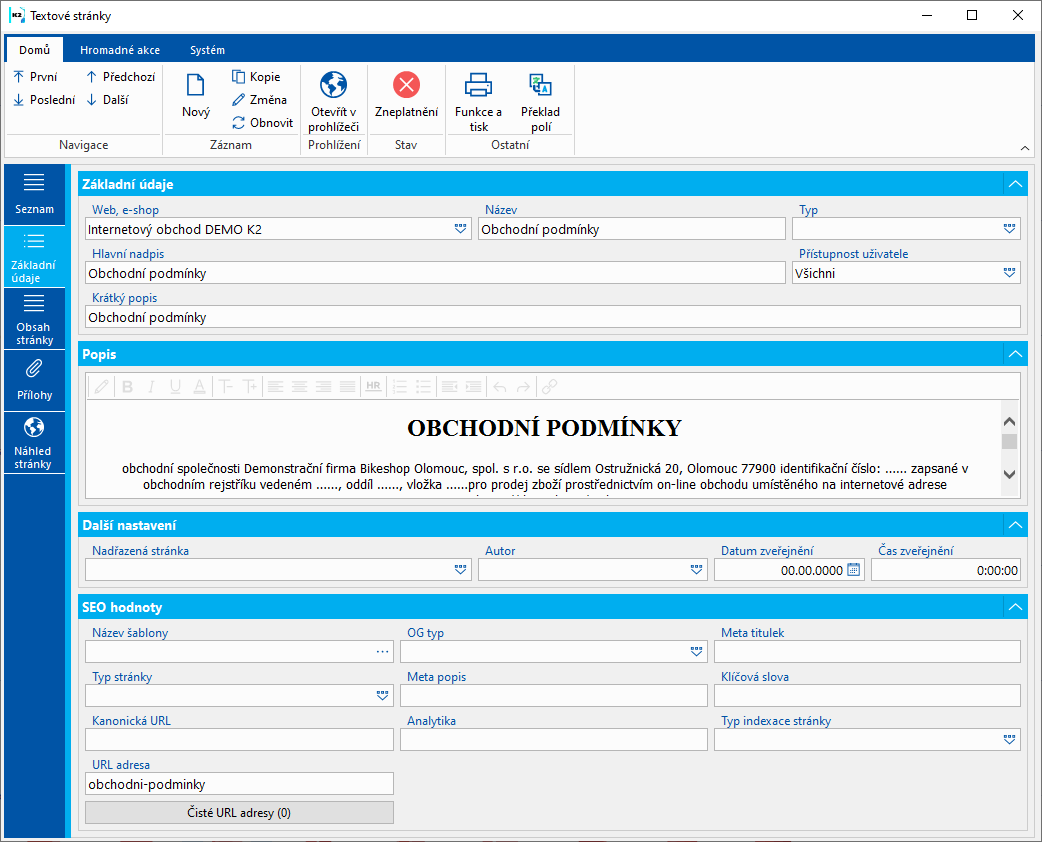Click the Italic button in Popis editor
This screenshot has height=842, width=1042.
tap(152, 387)
